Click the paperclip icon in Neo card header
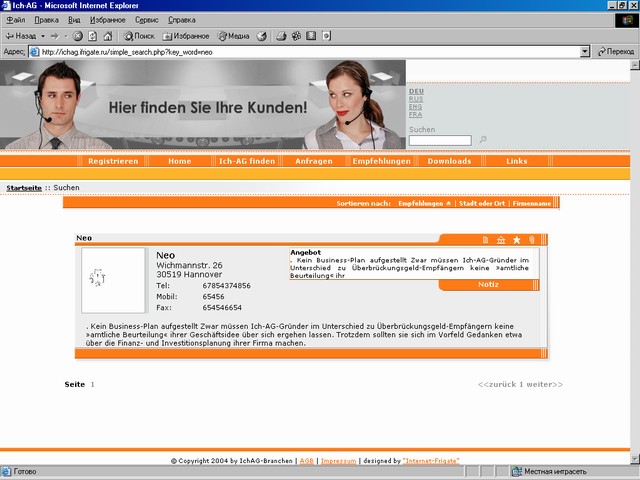This screenshot has height=480, width=640. click(x=532, y=240)
